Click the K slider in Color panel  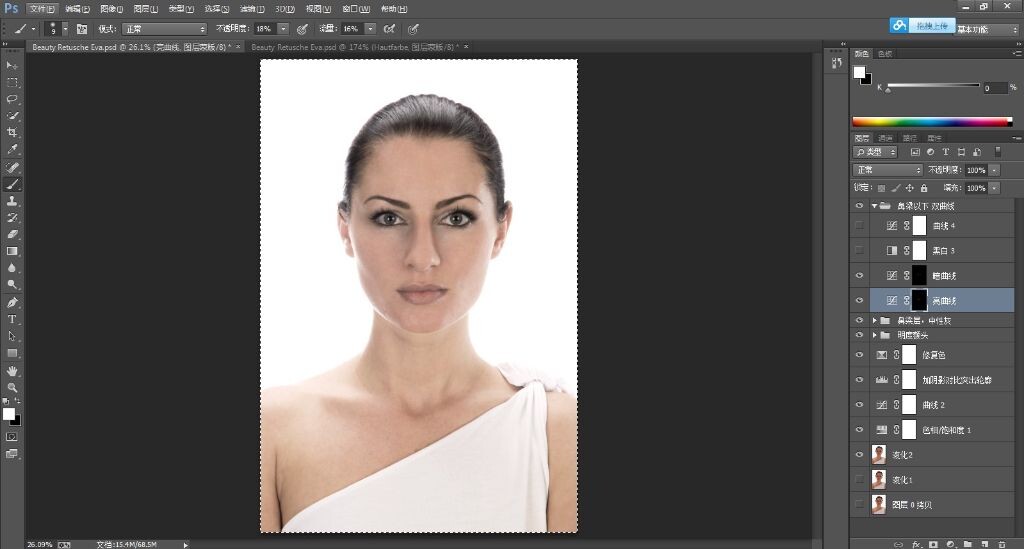coord(933,86)
